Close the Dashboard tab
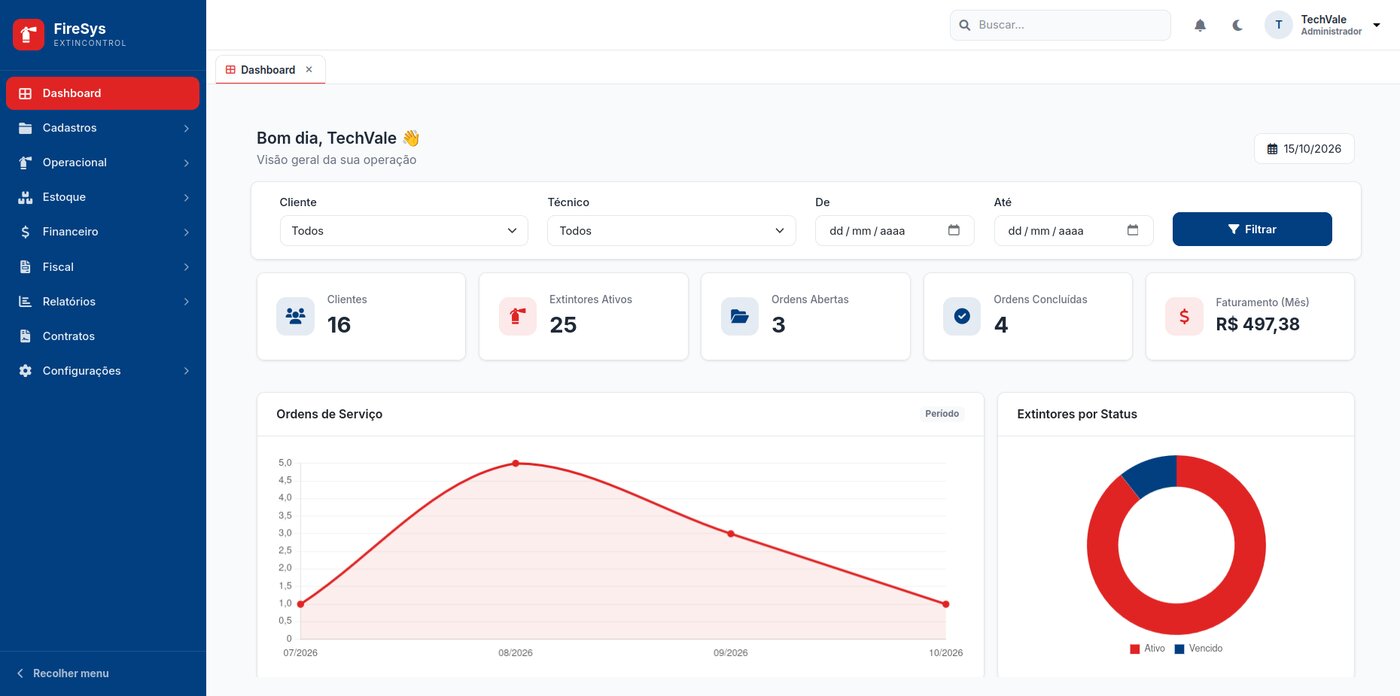Image resolution: width=1400 pixels, height=696 pixels. click(309, 70)
